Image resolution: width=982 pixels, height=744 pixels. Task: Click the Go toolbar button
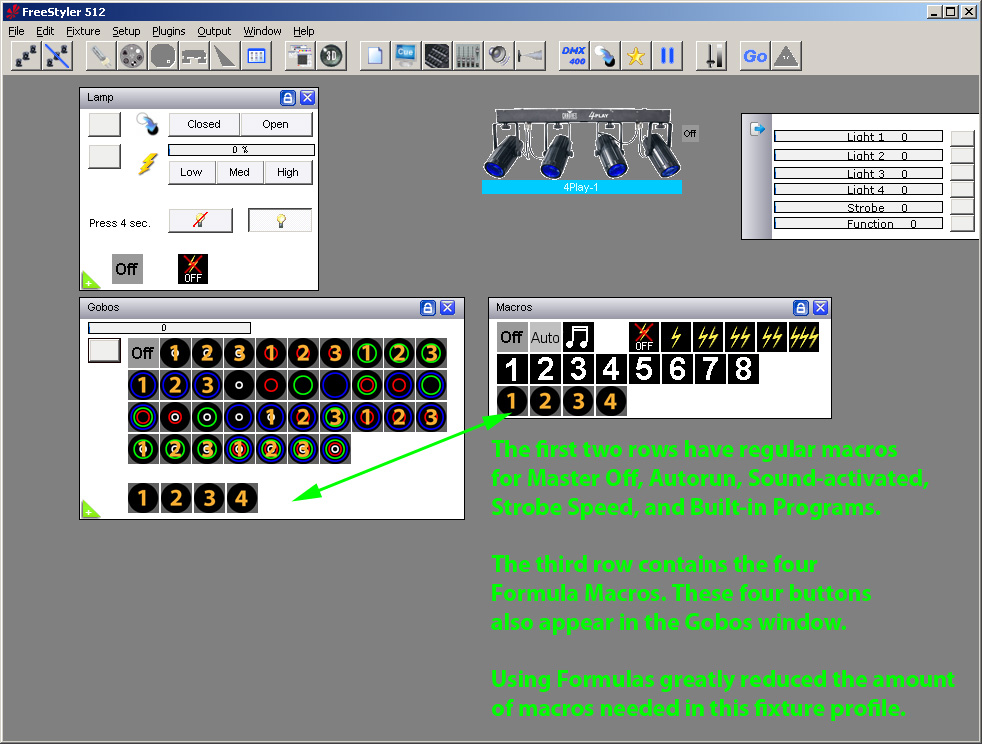755,56
